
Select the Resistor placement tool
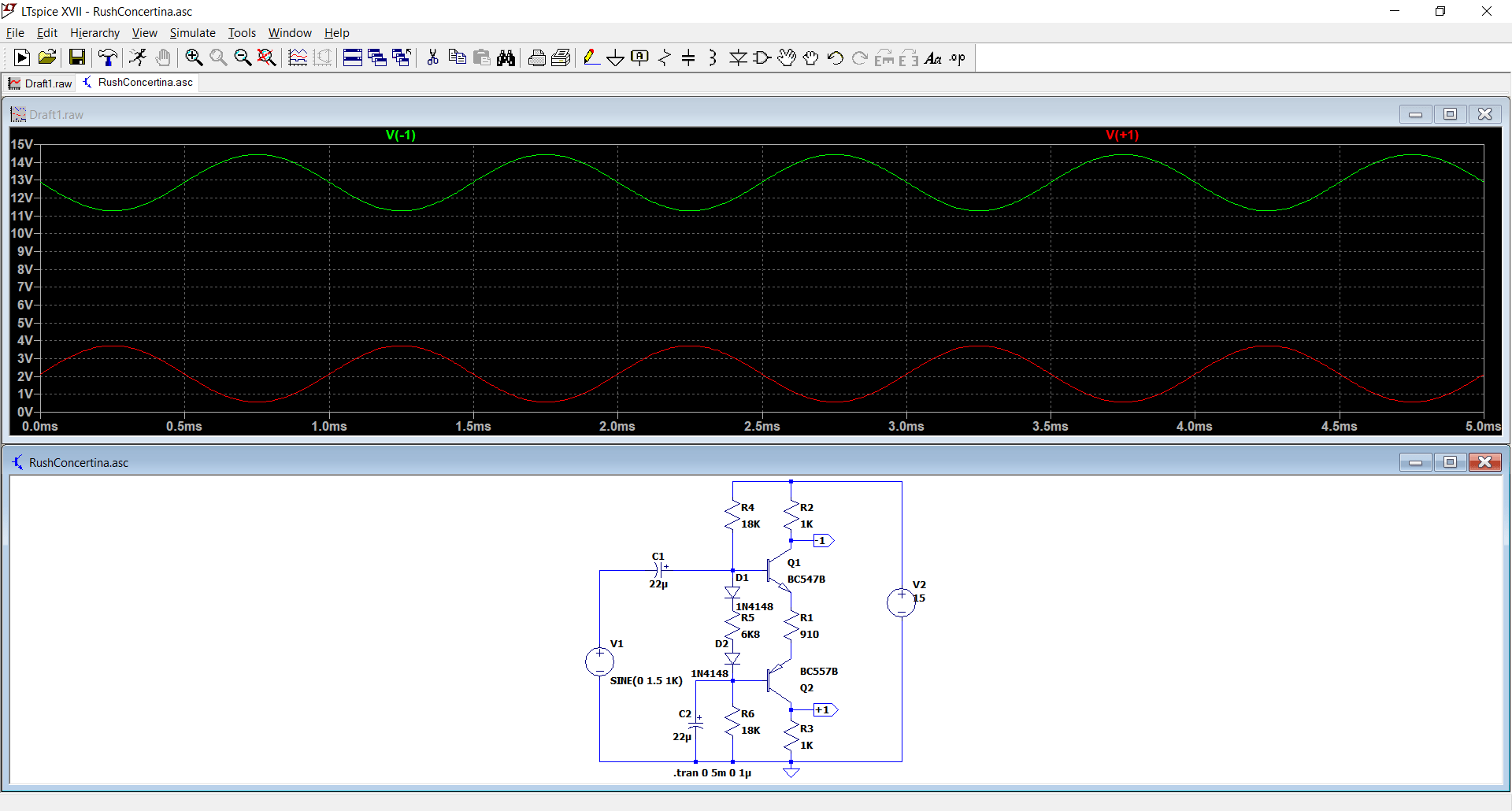tap(665, 57)
